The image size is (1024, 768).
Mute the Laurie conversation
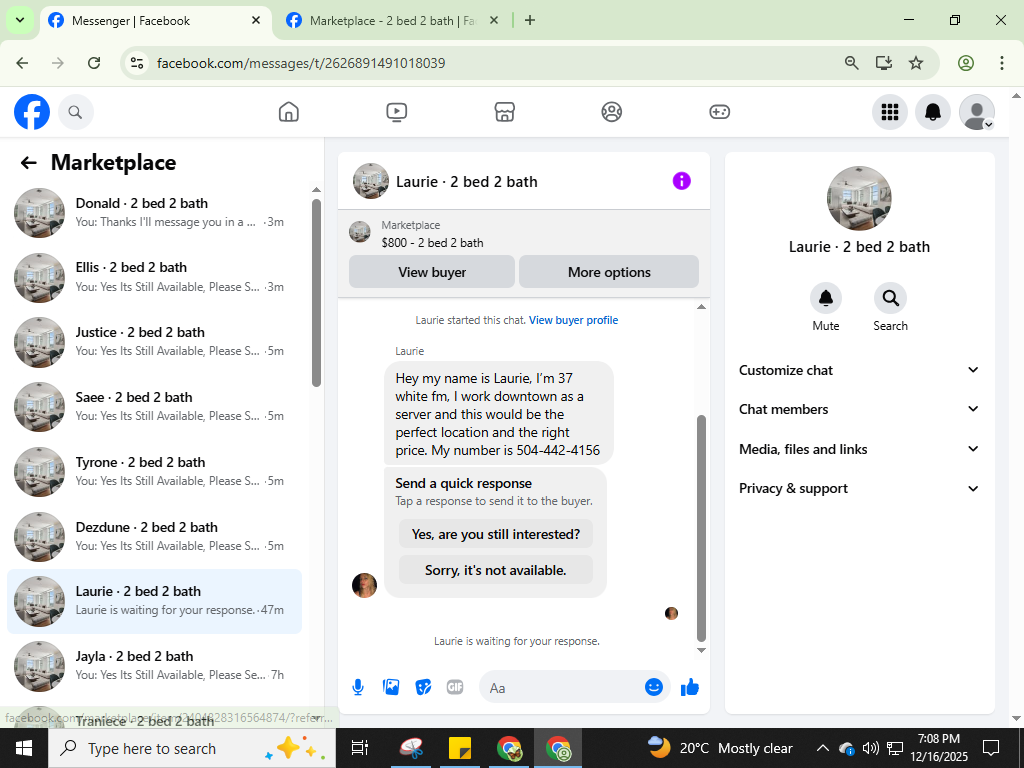tap(825, 298)
